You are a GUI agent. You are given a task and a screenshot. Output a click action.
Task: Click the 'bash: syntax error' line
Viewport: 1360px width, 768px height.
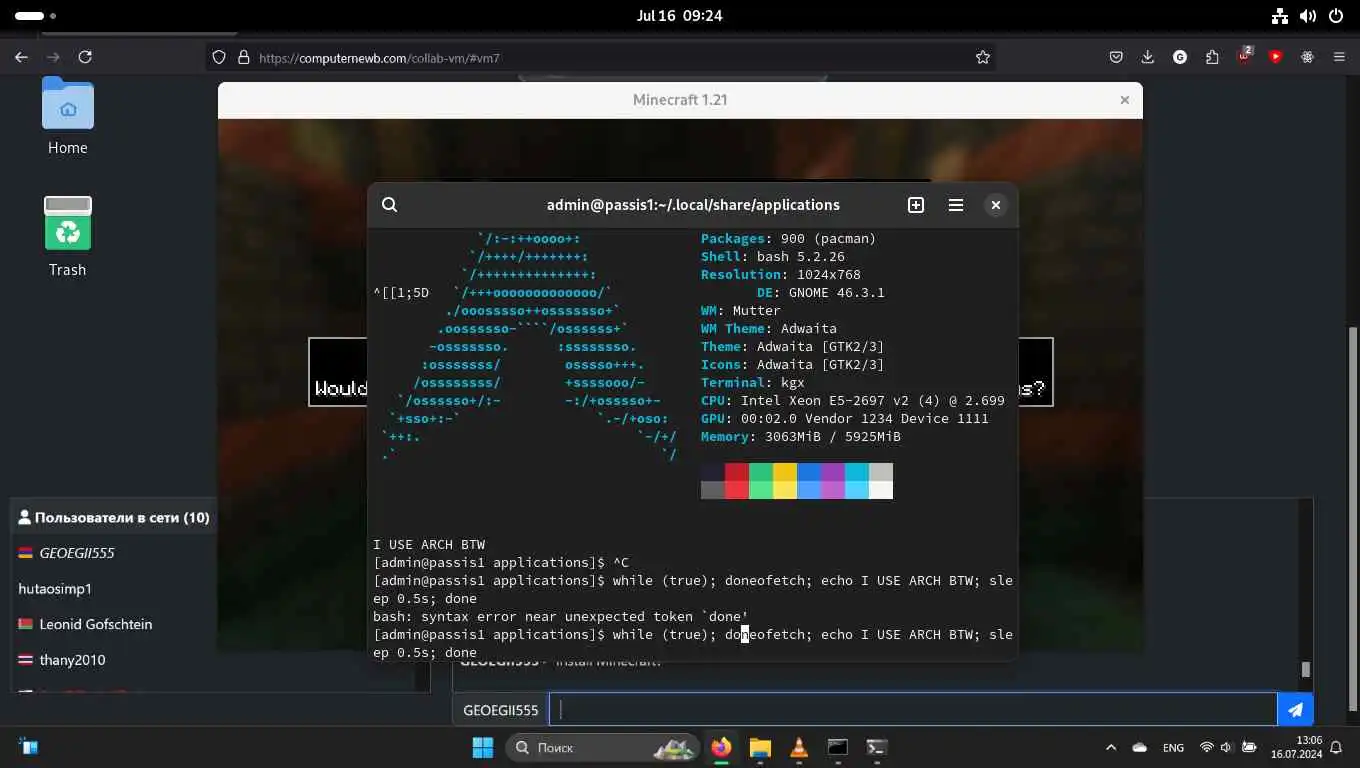click(561, 617)
